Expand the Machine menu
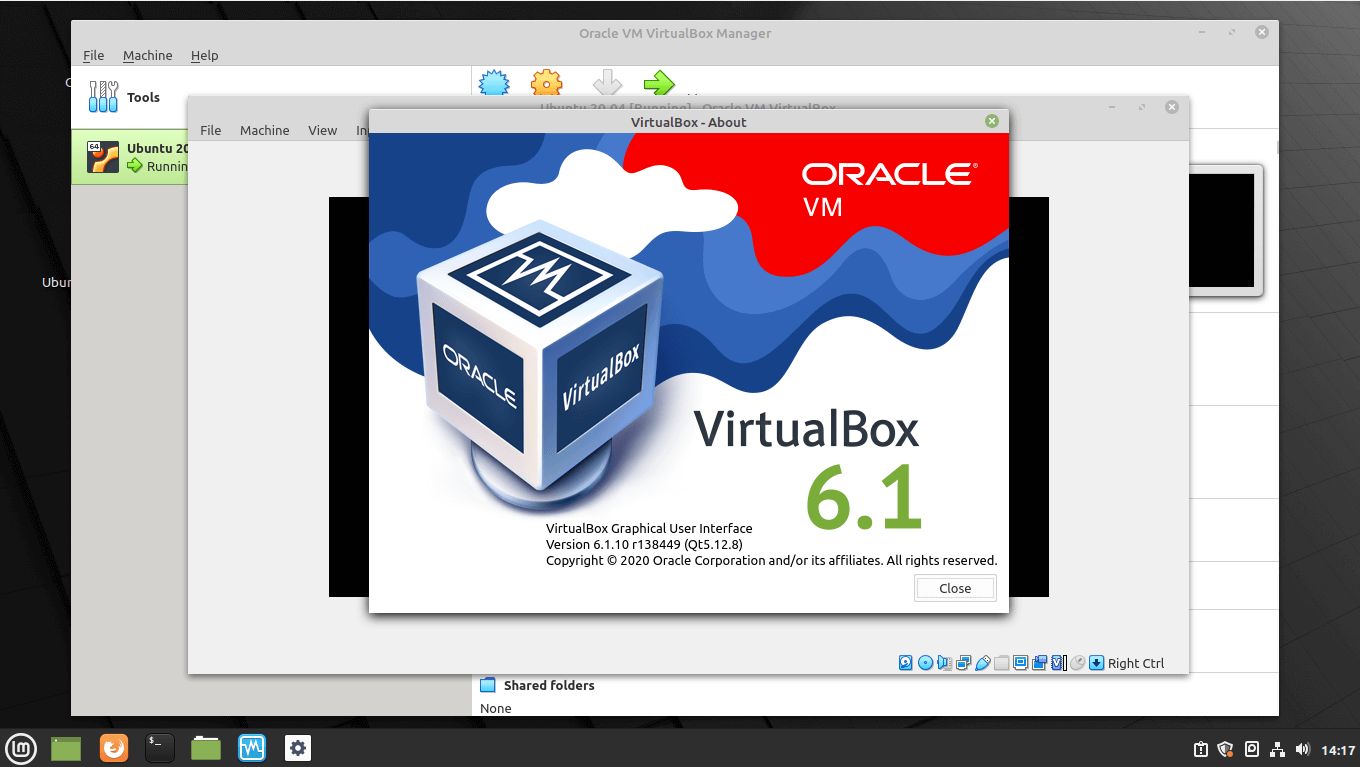The image size is (1360, 767). pos(264,130)
